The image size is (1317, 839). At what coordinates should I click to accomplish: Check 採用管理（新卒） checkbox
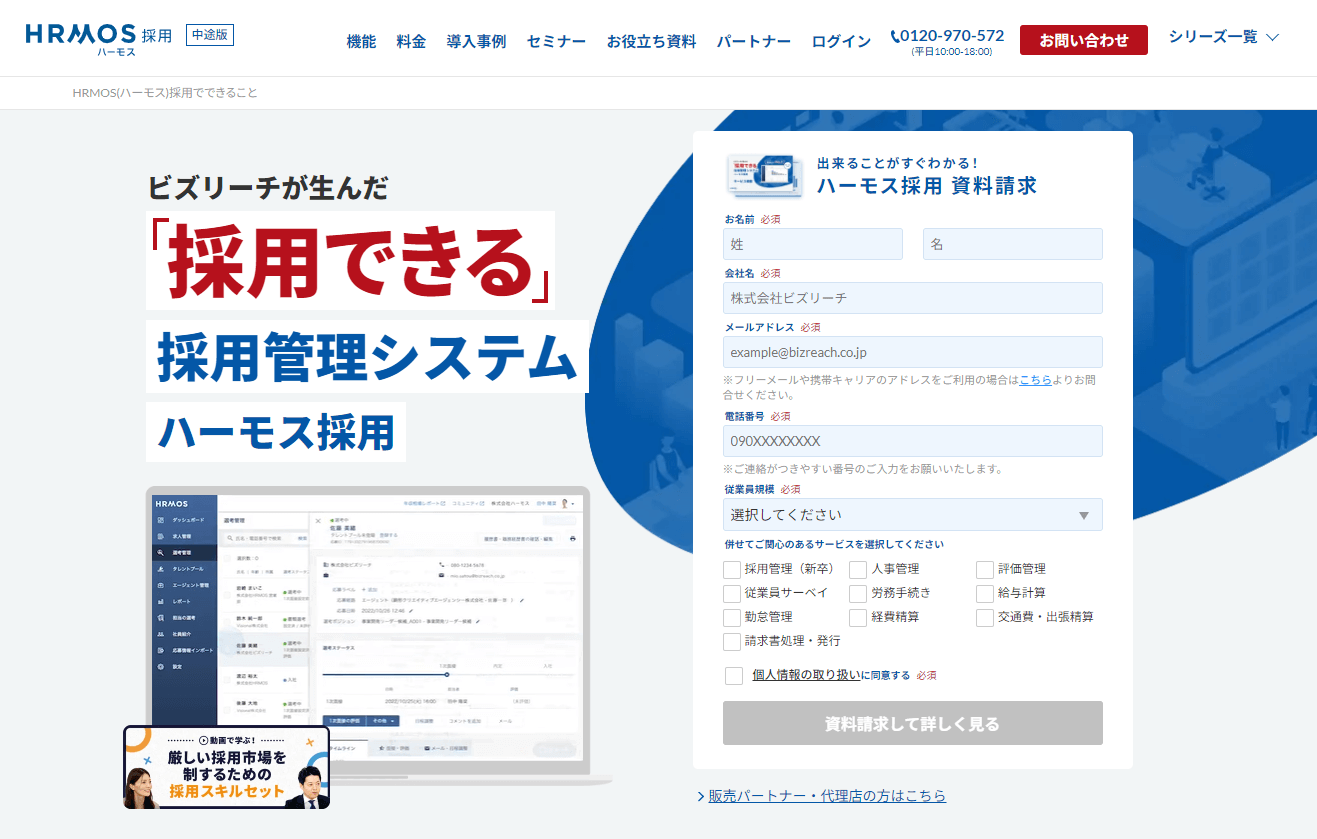[x=732, y=570]
